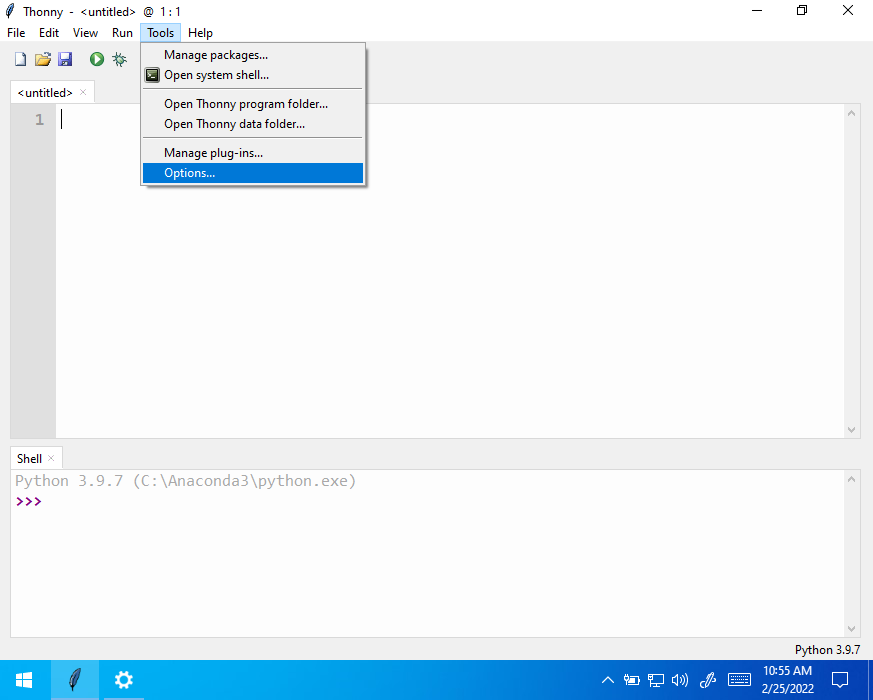873x700 pixels.
Task: Click the Python 3.9.7 interpreter status label
Action: coord(827,650)
